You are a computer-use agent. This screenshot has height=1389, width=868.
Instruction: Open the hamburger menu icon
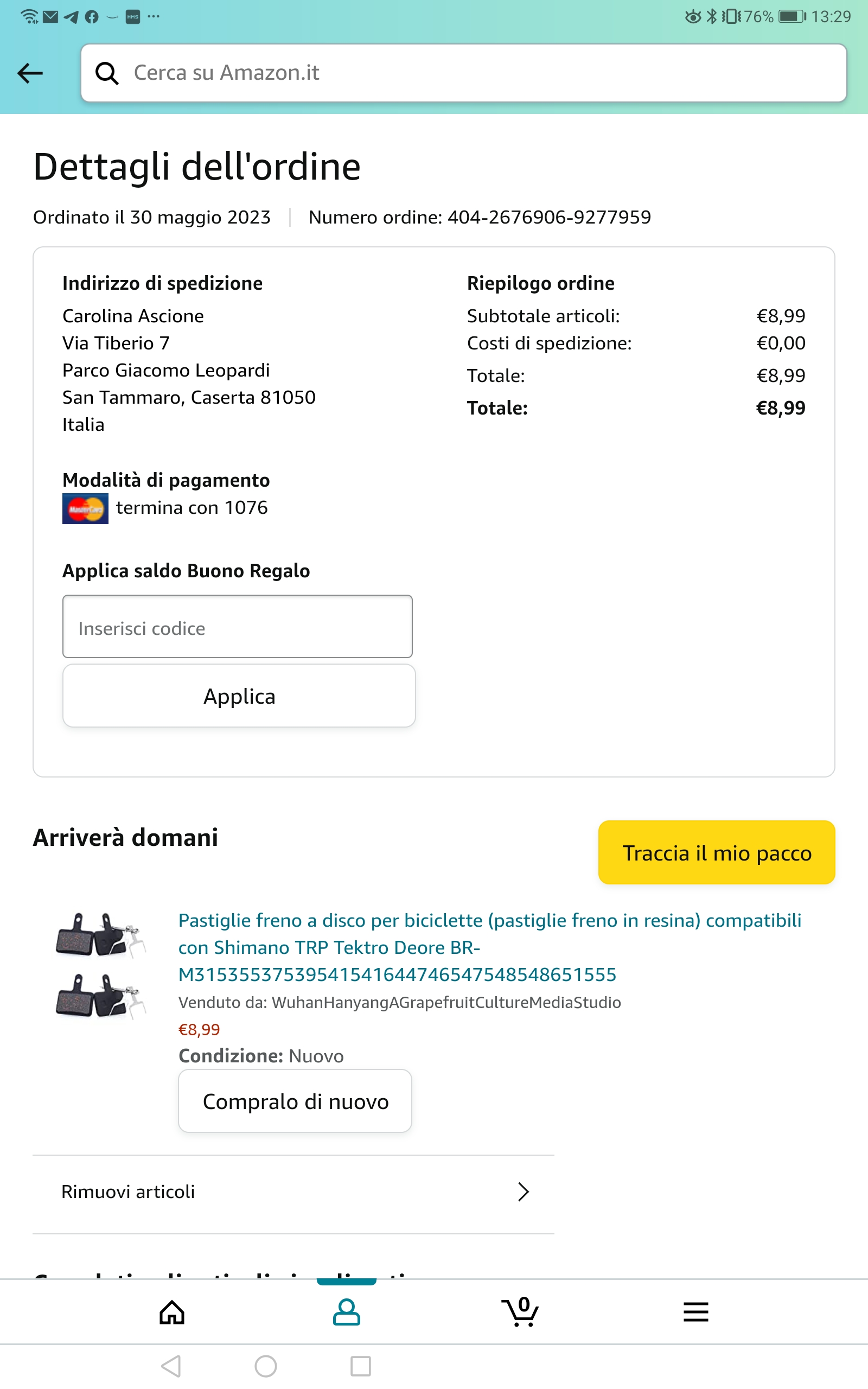[x=696, y=1312]
